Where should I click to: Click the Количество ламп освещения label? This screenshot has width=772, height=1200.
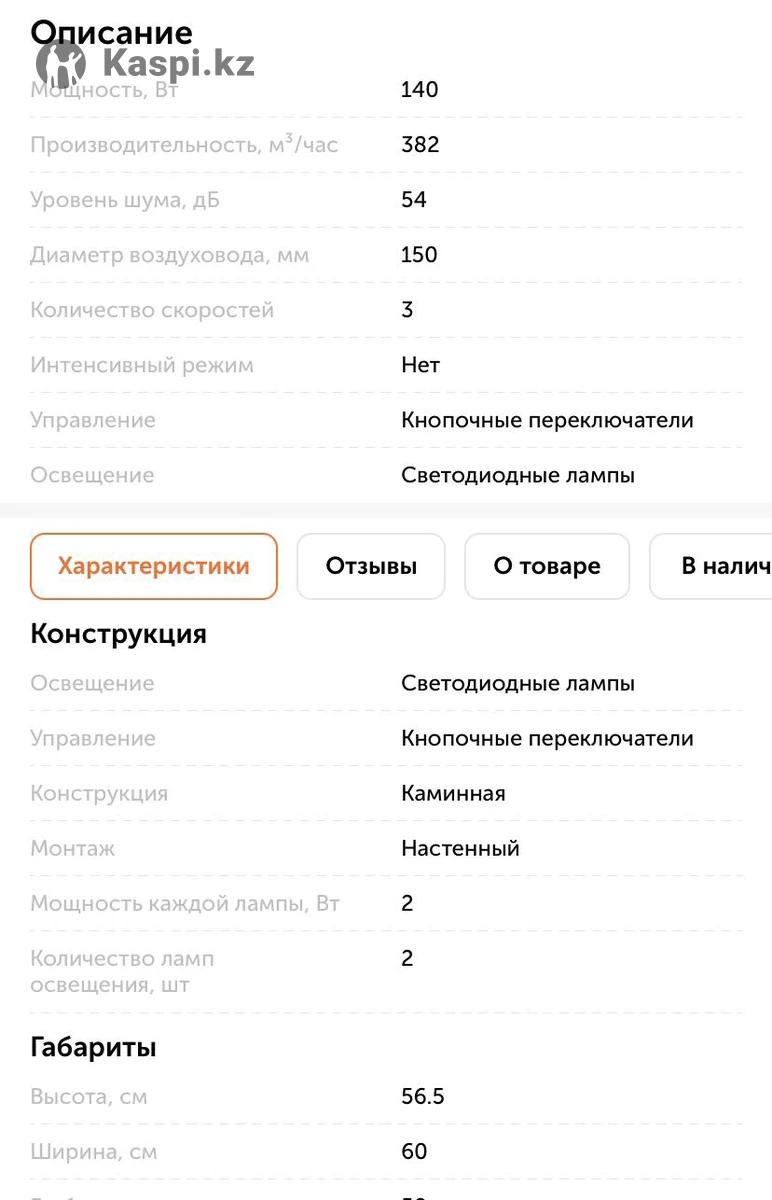[x=122, y=972]
